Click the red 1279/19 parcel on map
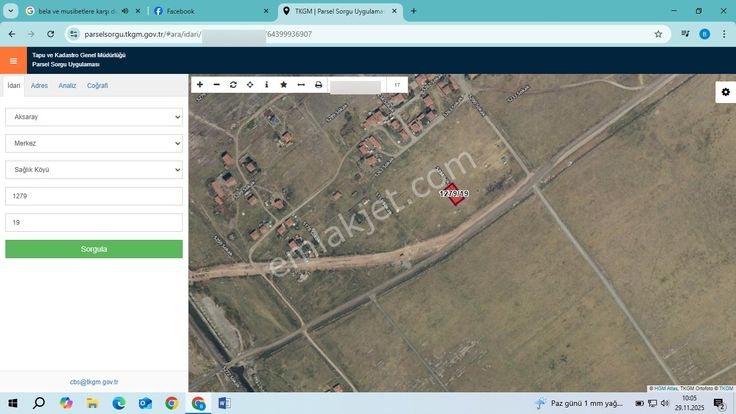 click(454, 194)
